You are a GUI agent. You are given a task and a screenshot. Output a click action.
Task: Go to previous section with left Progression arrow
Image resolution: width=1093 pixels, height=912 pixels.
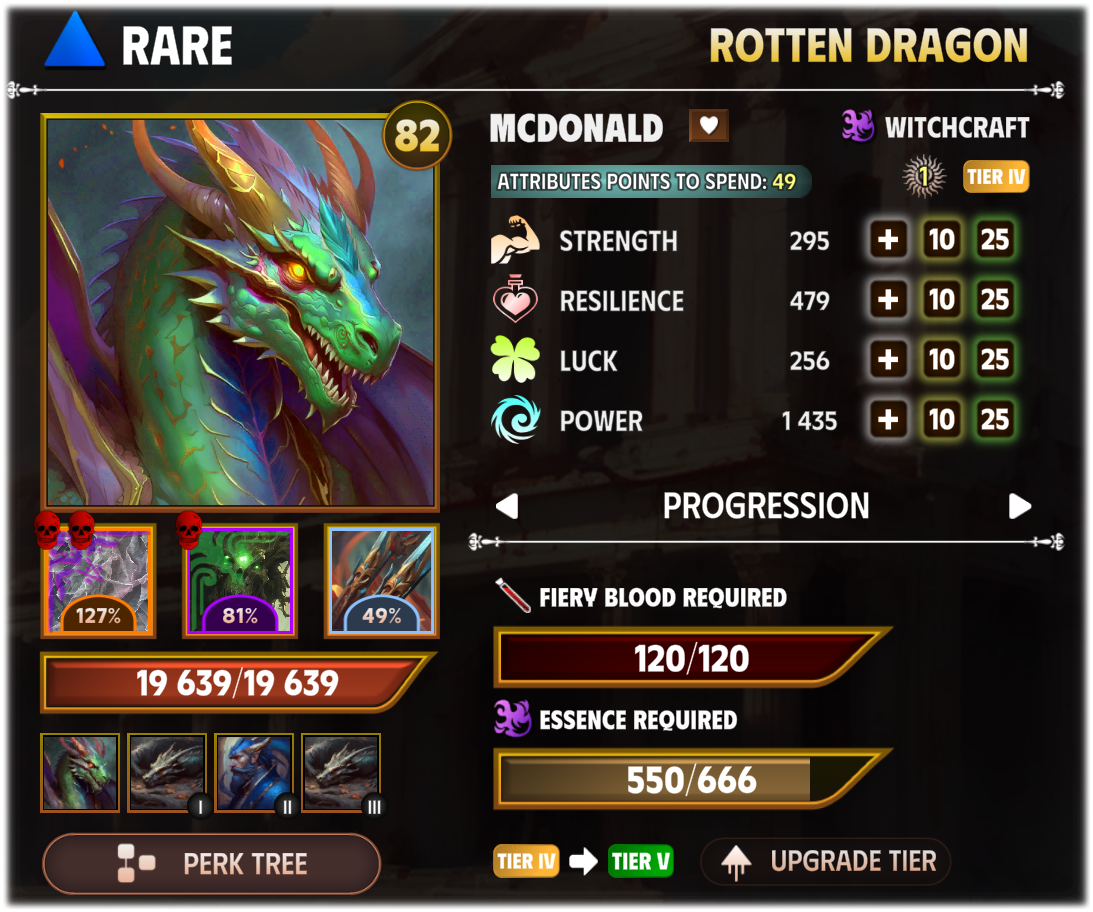coord(507,506)
